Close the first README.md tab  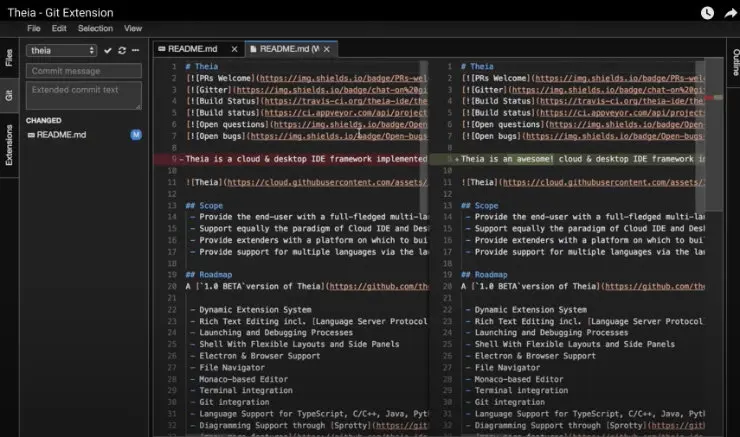(234, 49)
